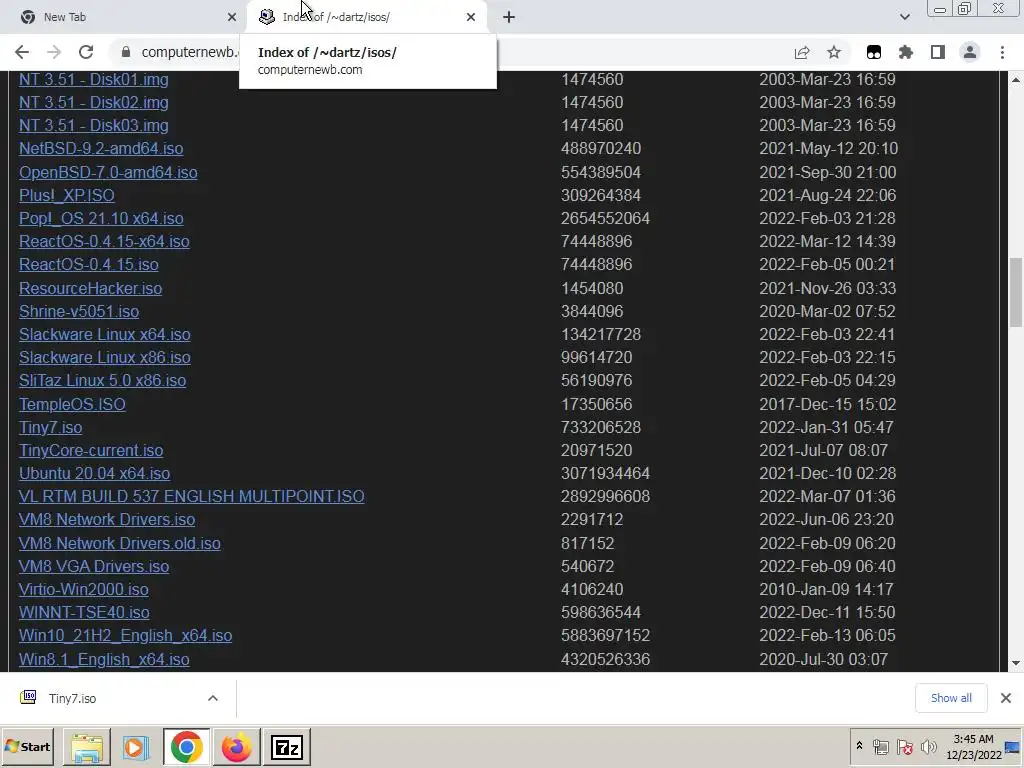
Task: Click the taskbar clock showing 3:45 AM
Action: 973,746
